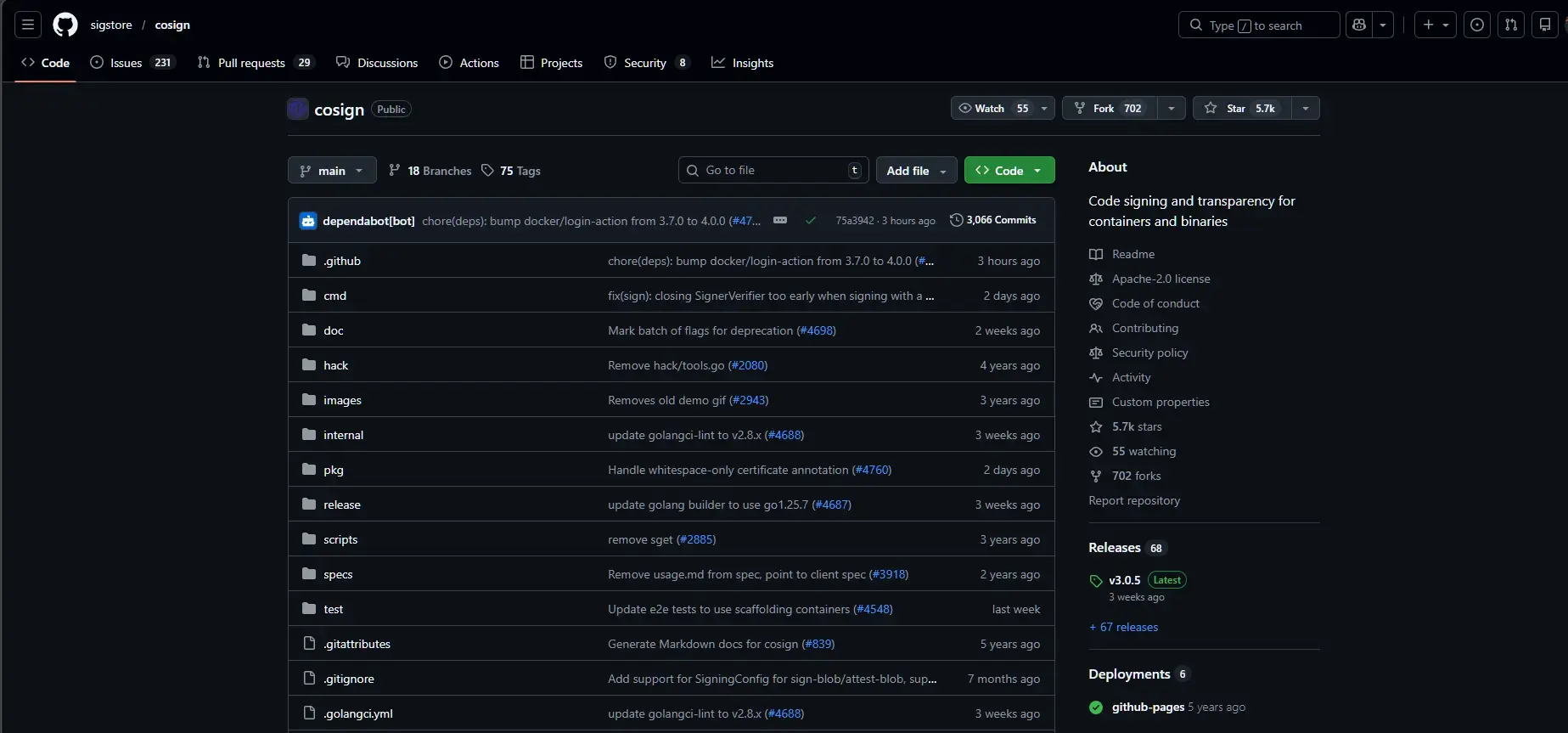Viewport: 1568px width, 733px height.
Task: Open the .gitignore file
Action: [x=349, y=679]
